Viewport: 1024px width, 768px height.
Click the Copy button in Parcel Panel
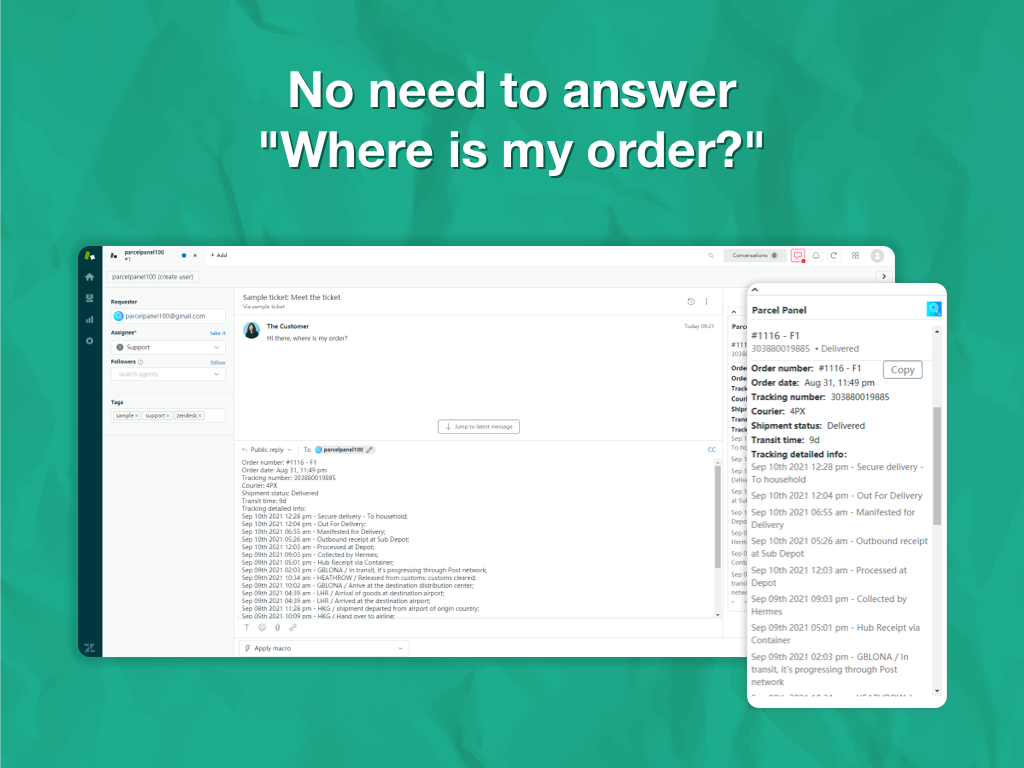(902, 370)
